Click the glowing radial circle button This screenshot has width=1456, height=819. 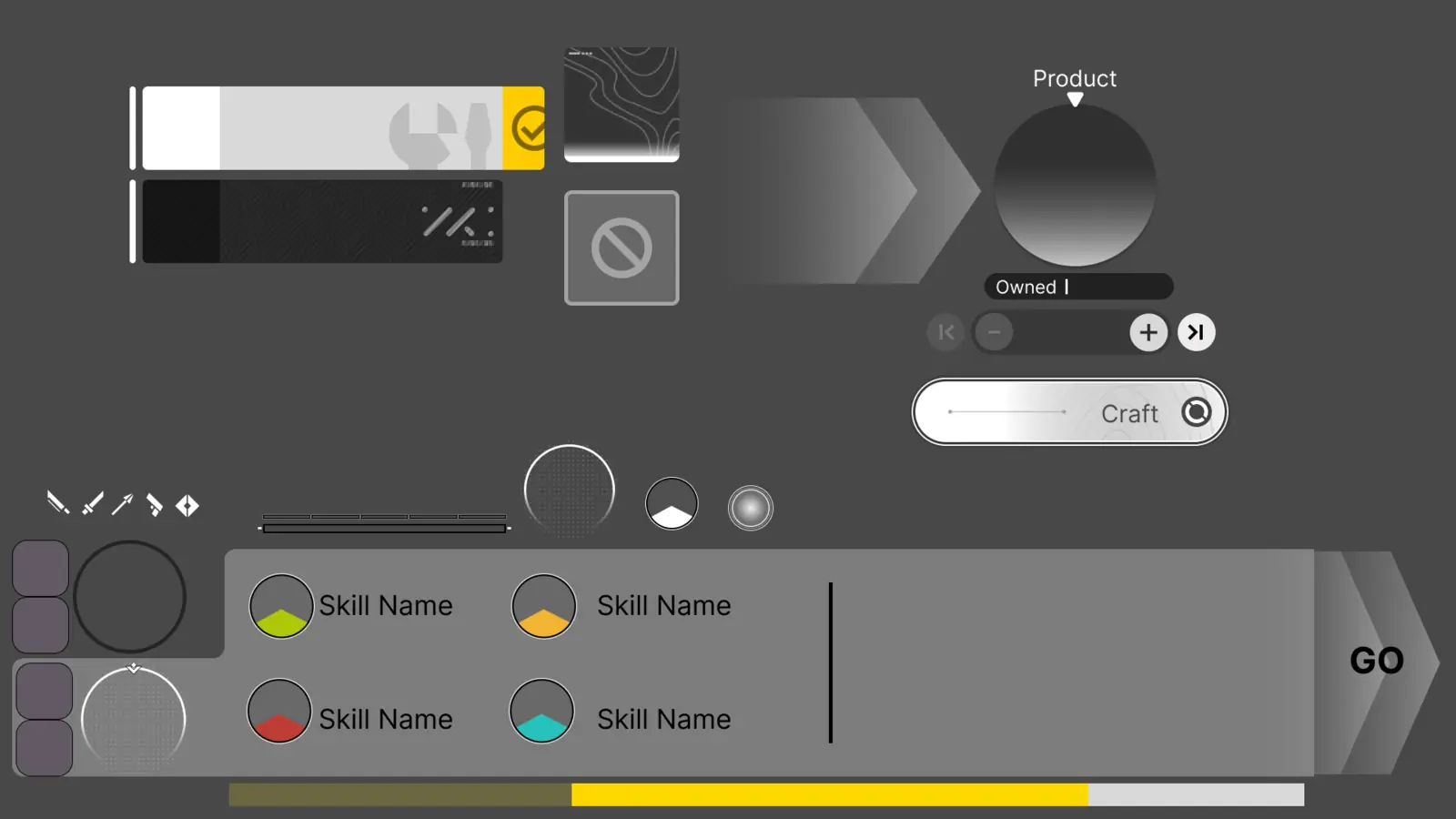(x=751, y=508)
